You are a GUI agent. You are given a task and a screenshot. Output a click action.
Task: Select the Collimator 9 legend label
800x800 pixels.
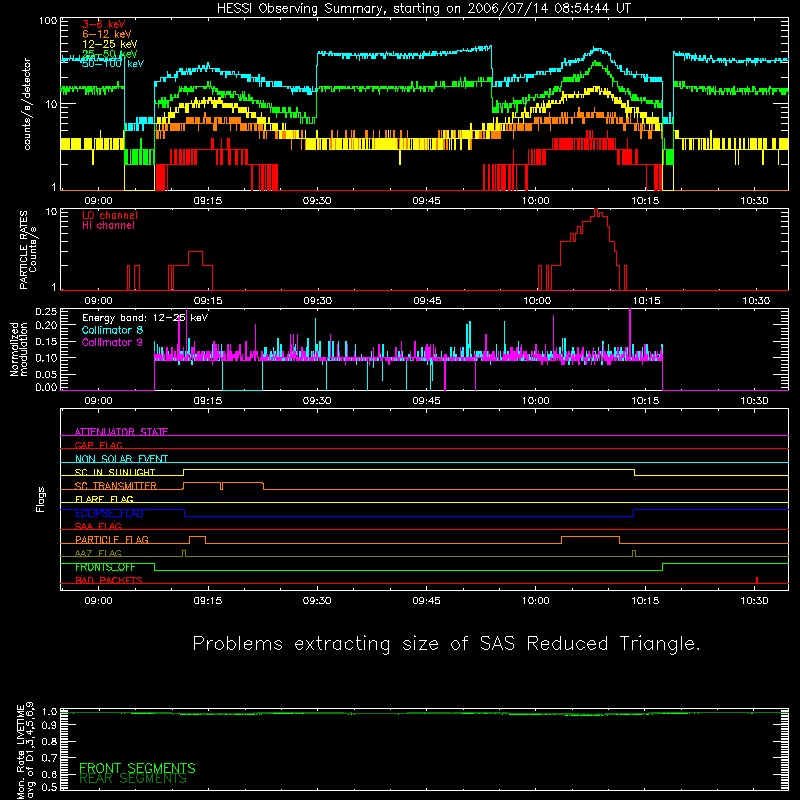(112, 342)
